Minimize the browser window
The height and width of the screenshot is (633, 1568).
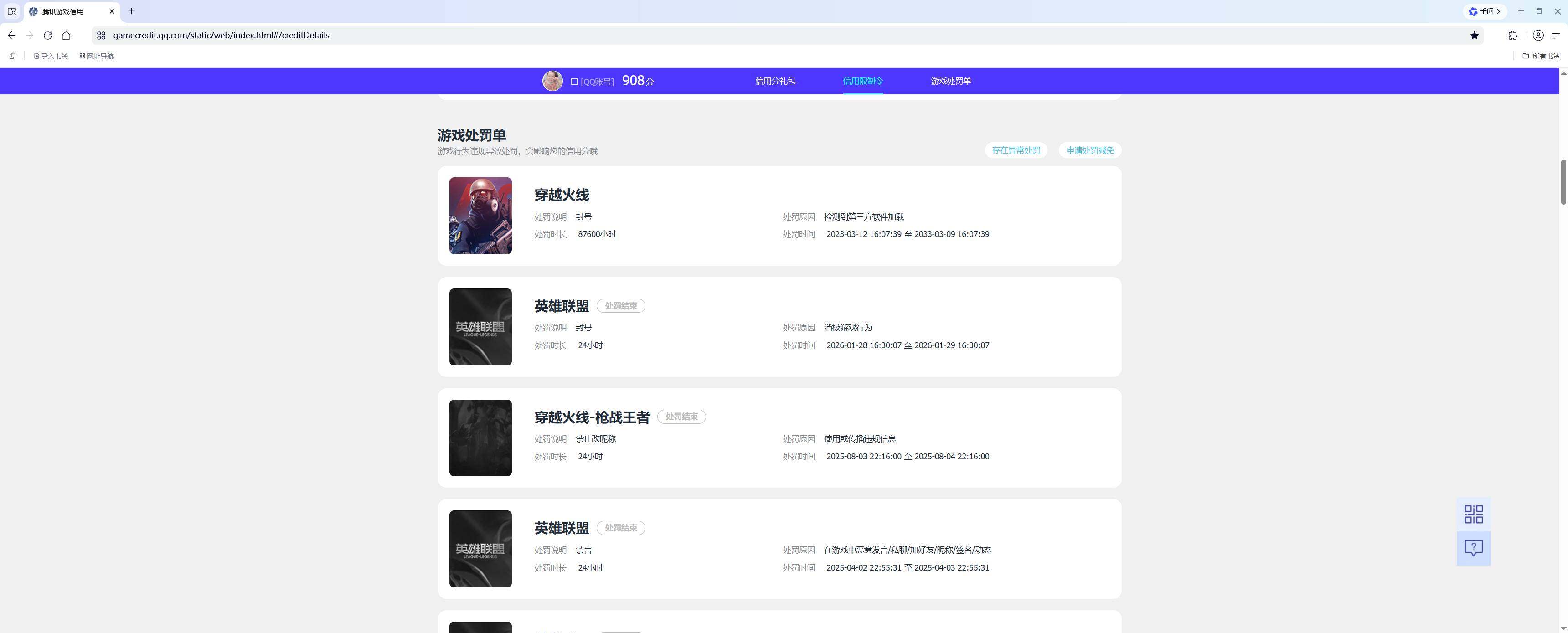pos(1521,11)
